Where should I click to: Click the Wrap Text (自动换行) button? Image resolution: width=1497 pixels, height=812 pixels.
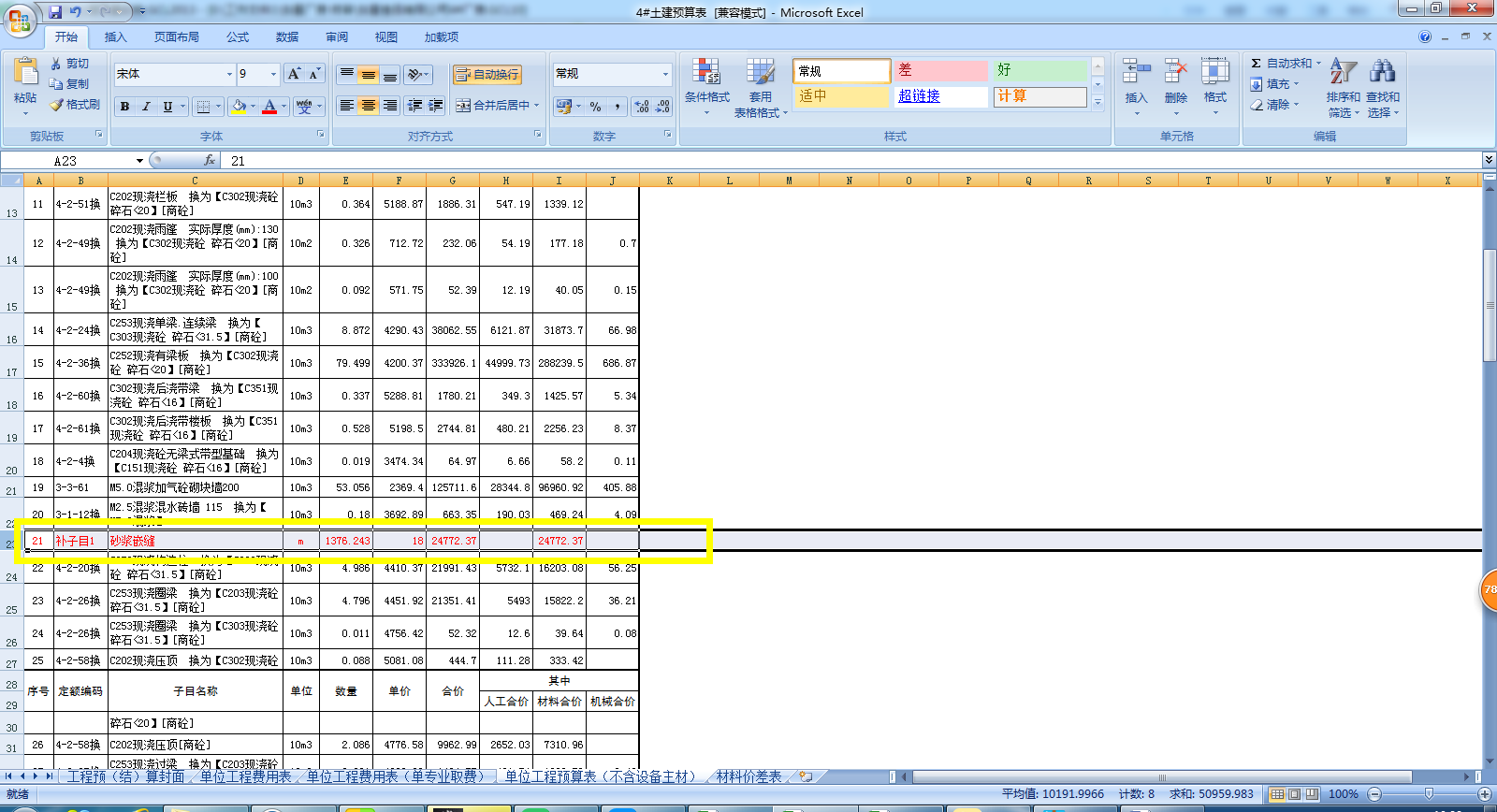[x=487, y=75]
